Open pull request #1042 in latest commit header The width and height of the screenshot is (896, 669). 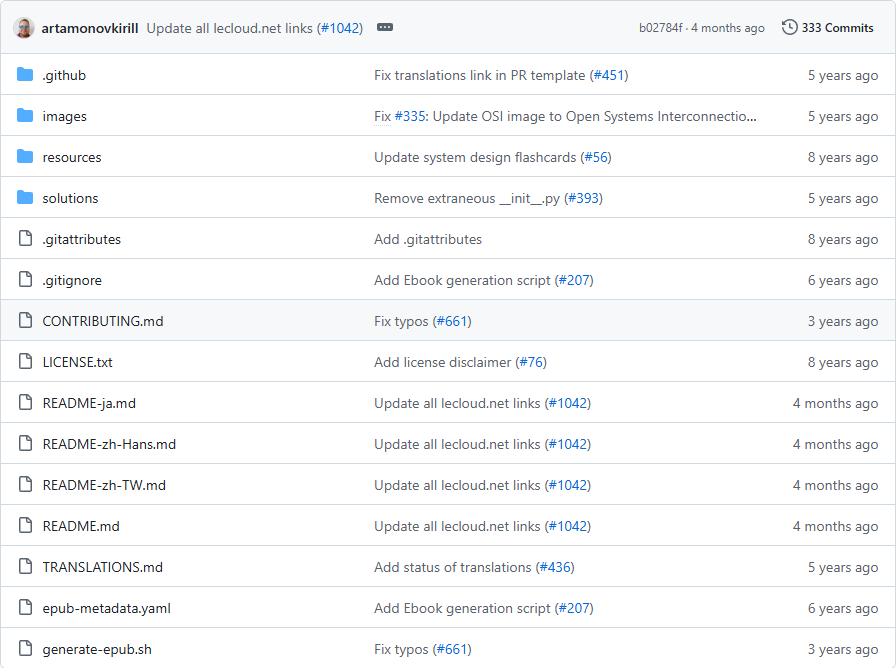340,28
